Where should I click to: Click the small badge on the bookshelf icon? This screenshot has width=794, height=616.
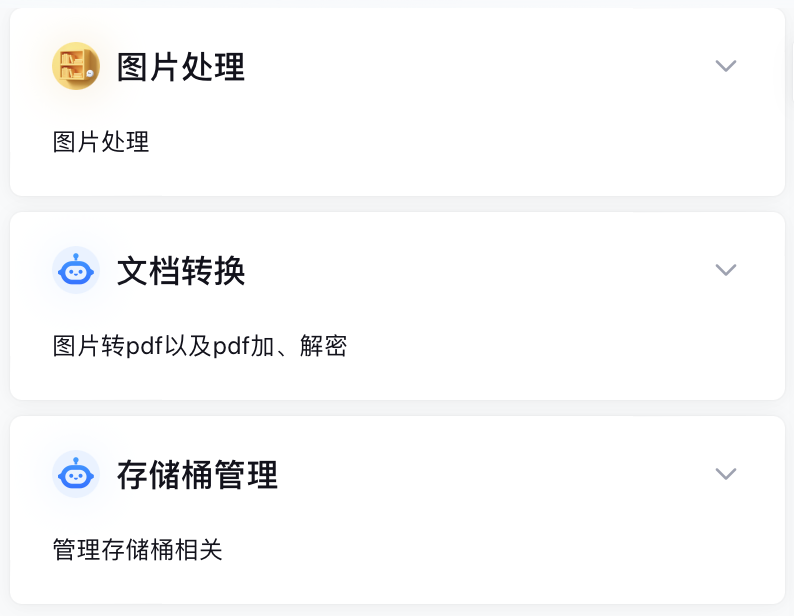coord(90,73)
